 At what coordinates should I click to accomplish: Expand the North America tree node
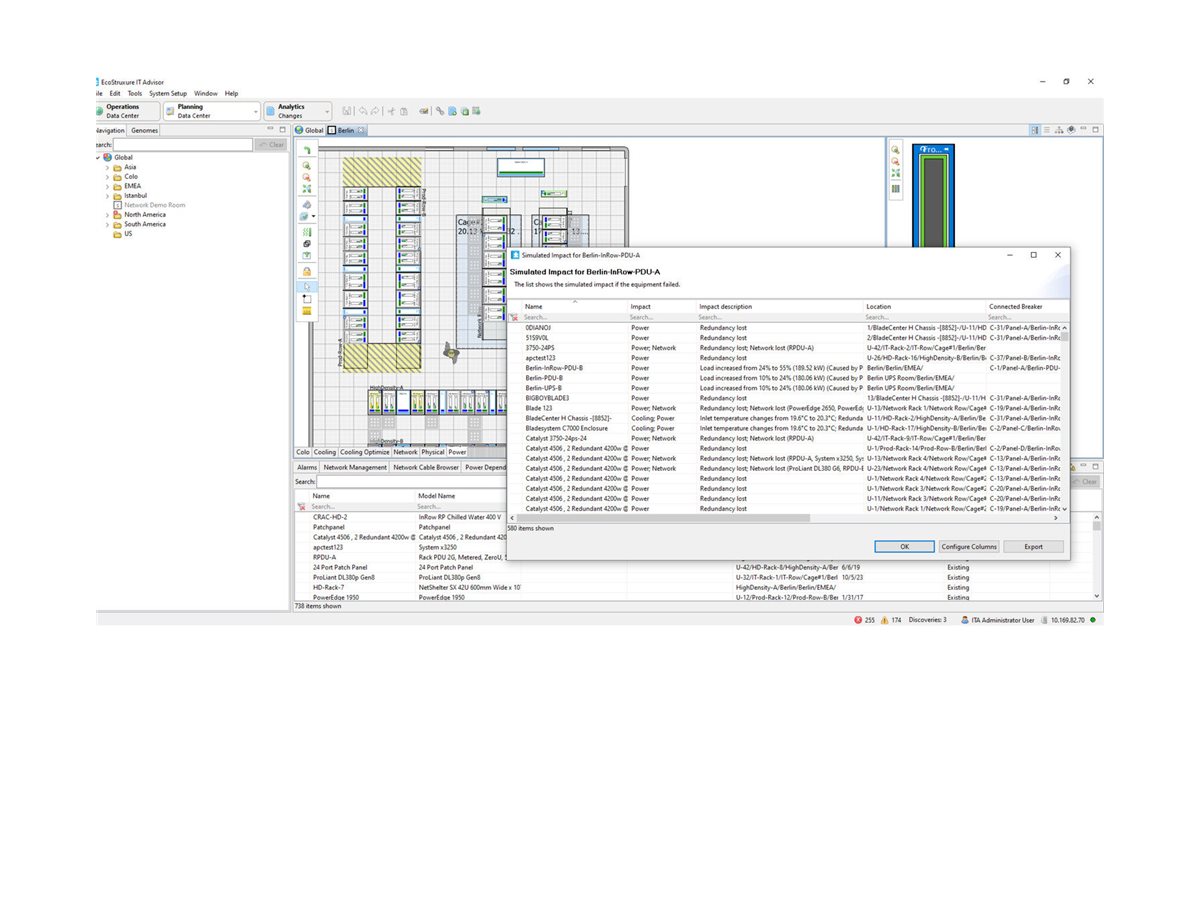[x=108, y=214]
